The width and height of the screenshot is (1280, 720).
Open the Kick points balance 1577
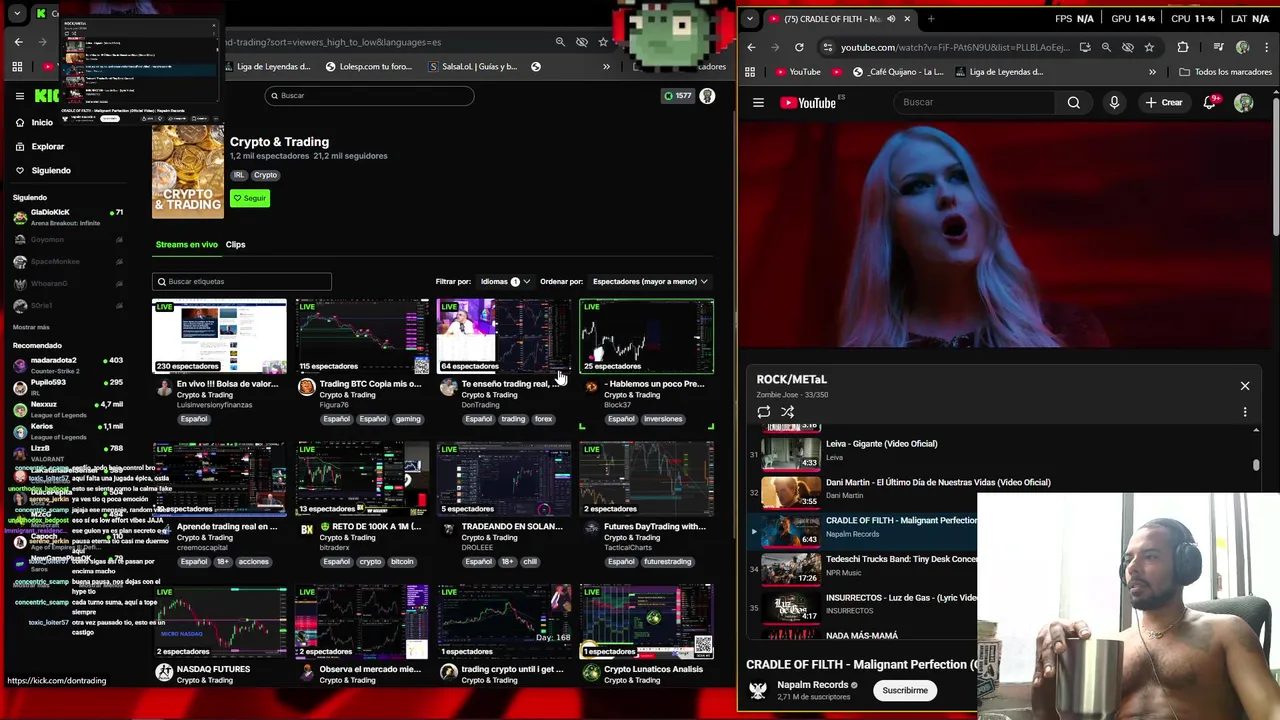[677, 96]
